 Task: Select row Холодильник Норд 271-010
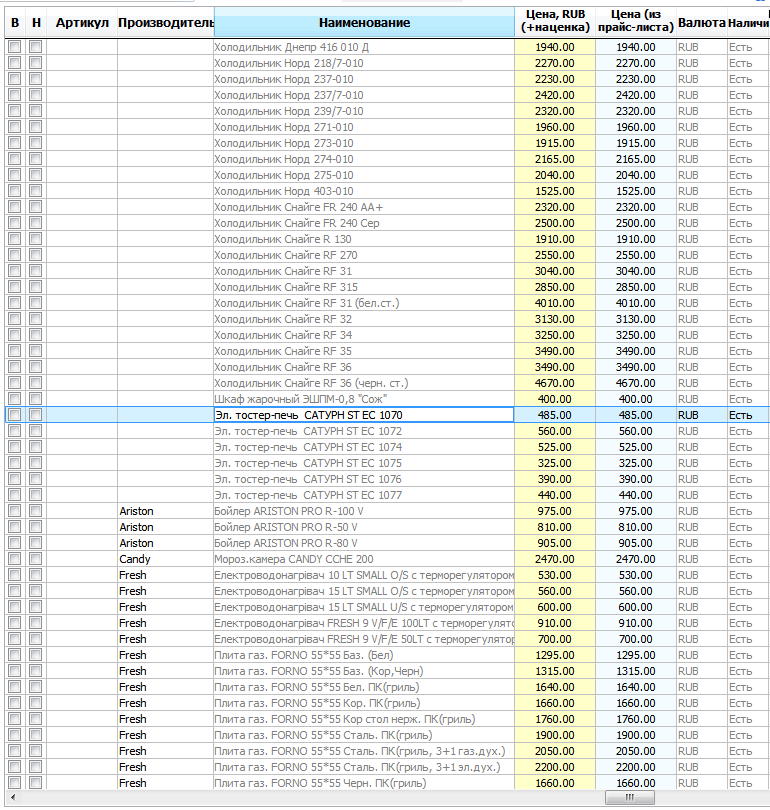(x=387, y=127)
